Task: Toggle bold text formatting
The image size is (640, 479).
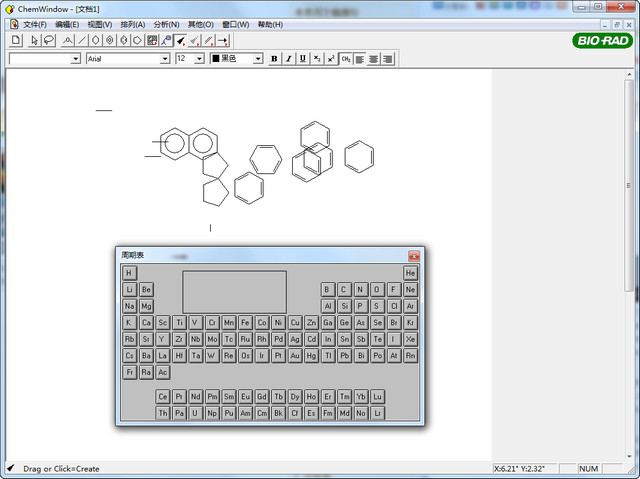Action: click(274, 59)
